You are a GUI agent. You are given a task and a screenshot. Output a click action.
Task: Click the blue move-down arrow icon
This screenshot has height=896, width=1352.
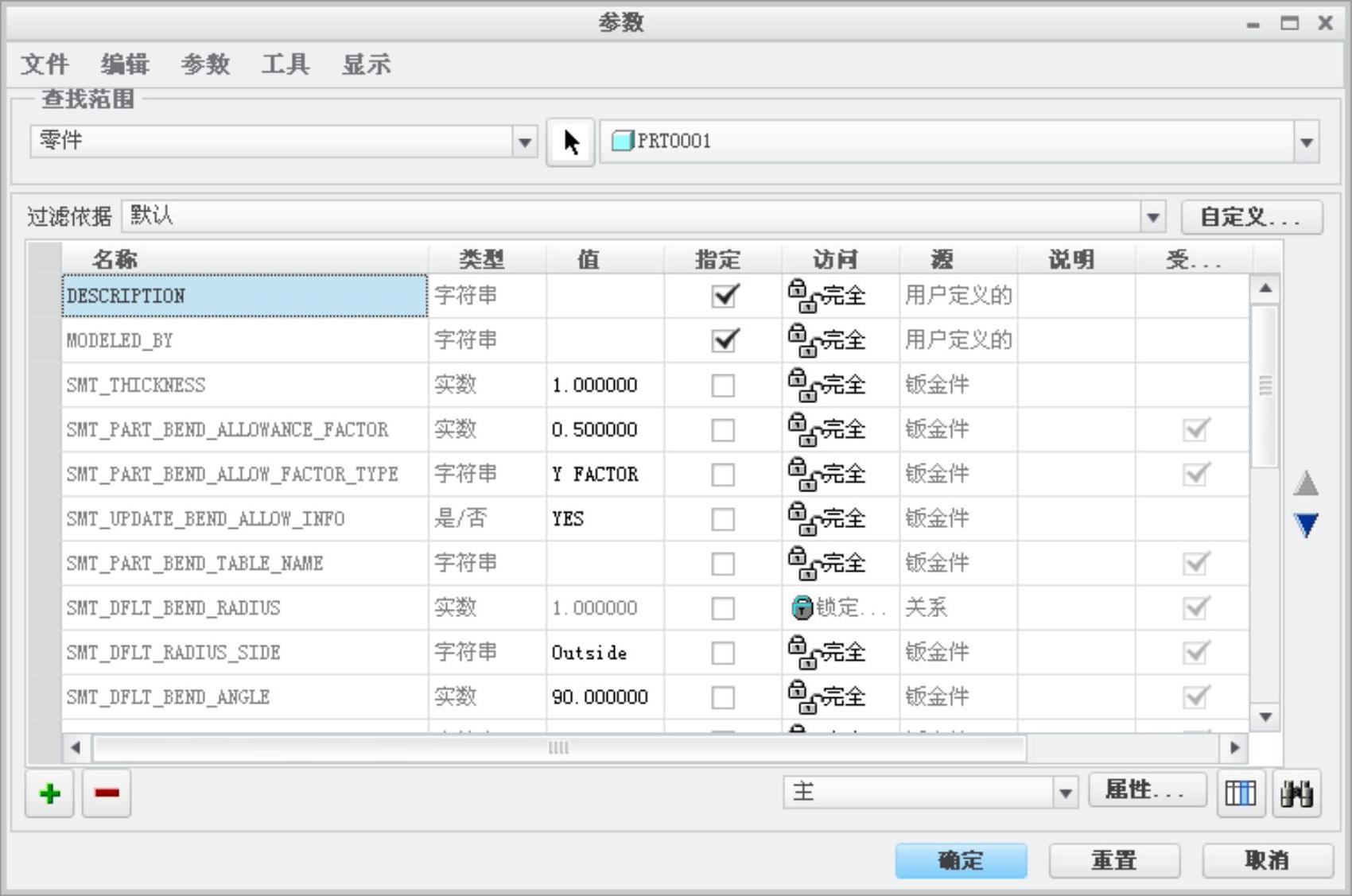pos(1306,525)
